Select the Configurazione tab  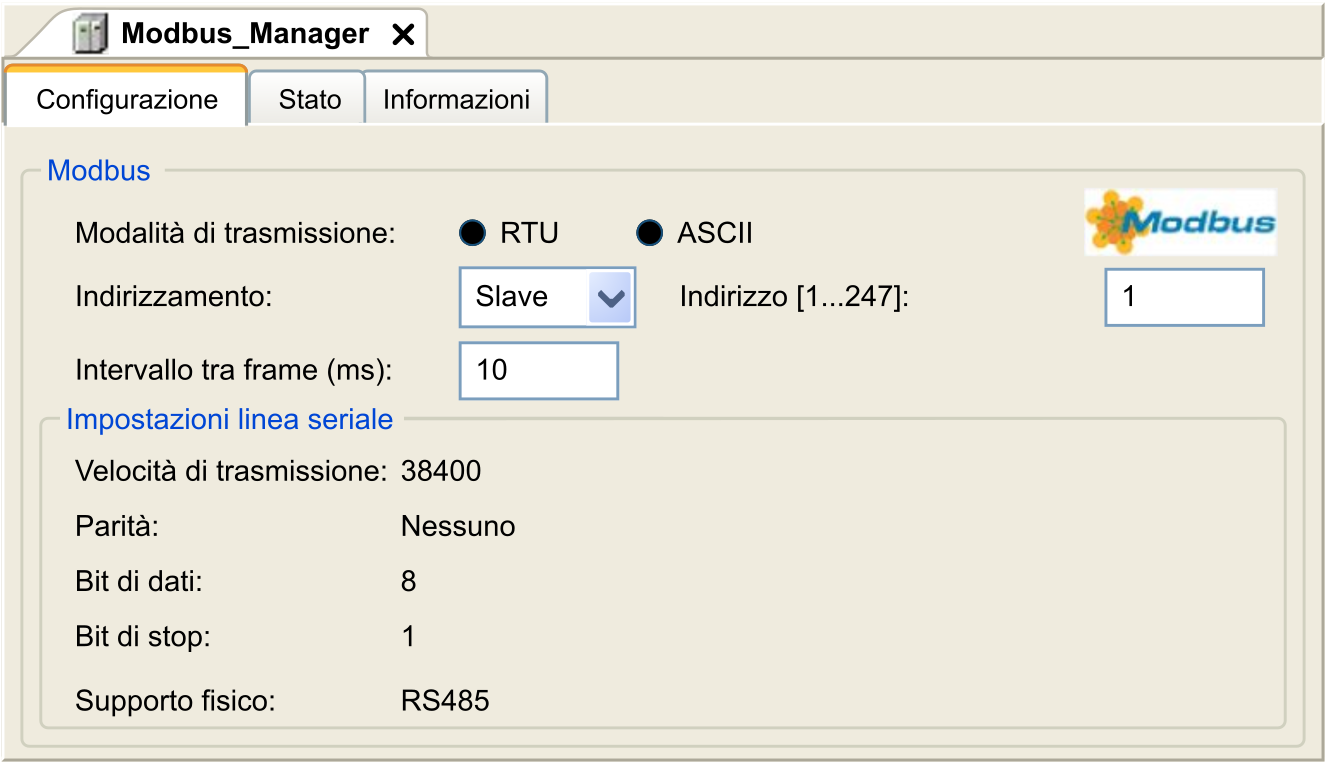[127, 100]
